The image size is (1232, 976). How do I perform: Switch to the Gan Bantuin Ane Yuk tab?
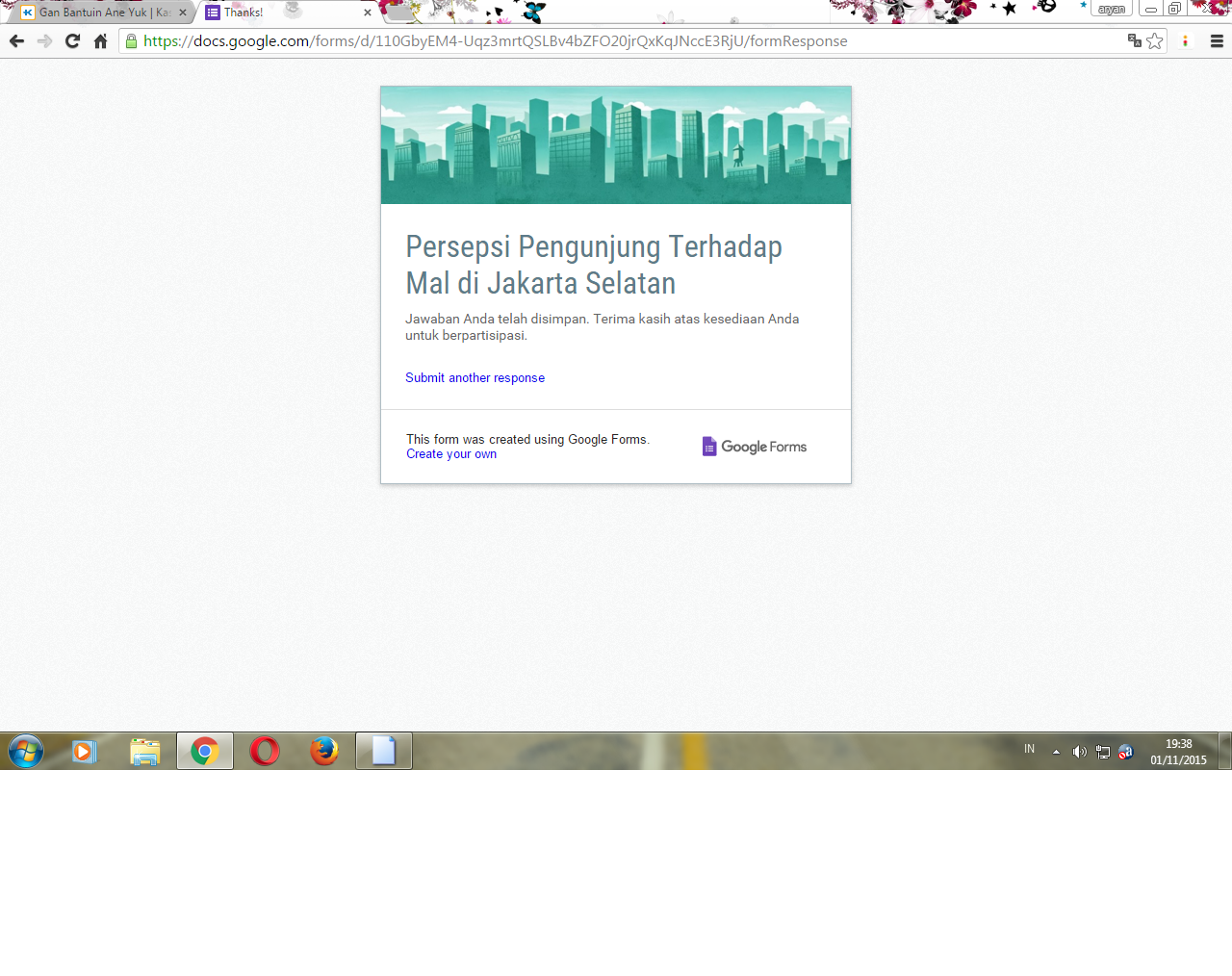[96, 13]
